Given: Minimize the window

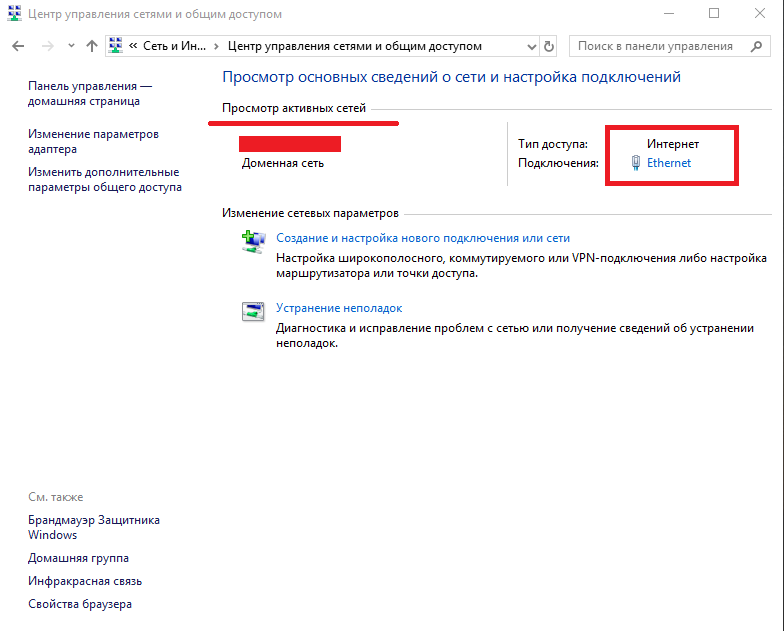Looking at the screenshot, I should click(x=668, y=14).
